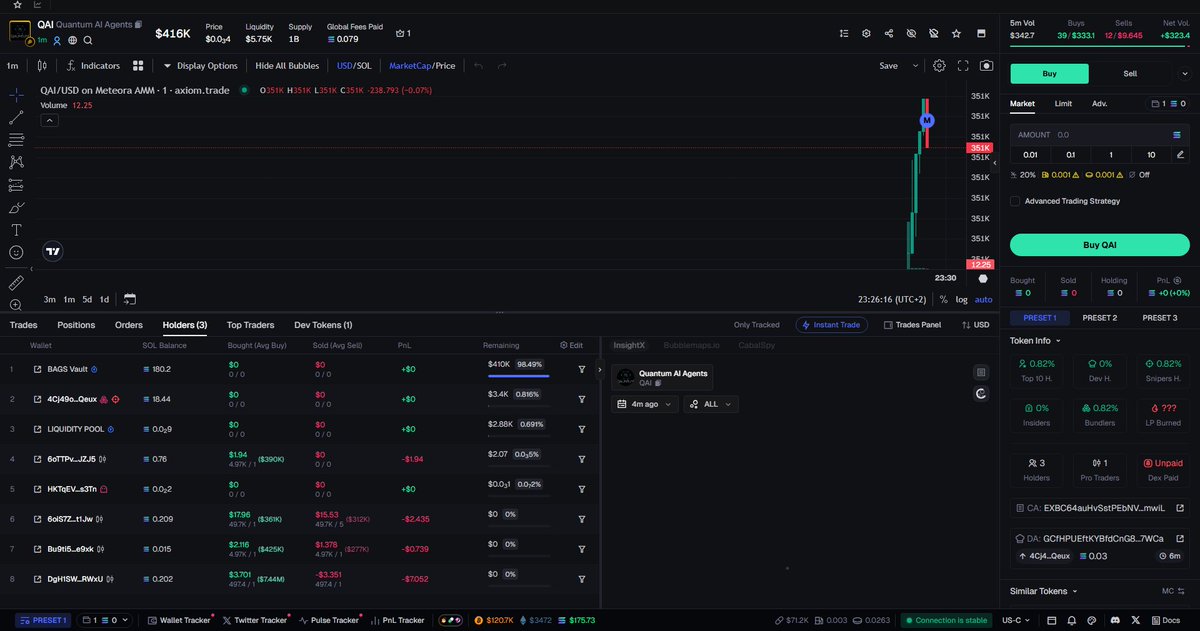Search token via magnifier icon under QAI
Screen dimensions: 1200x631
88,40
